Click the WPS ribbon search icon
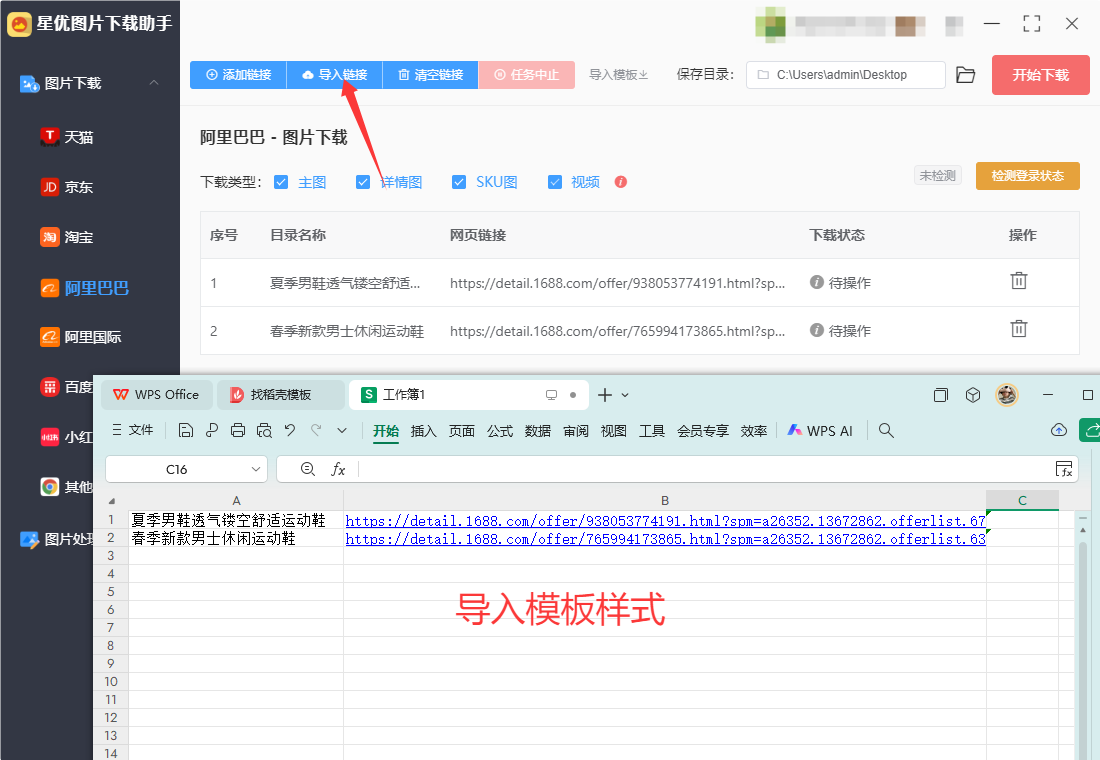 [886, 430]
